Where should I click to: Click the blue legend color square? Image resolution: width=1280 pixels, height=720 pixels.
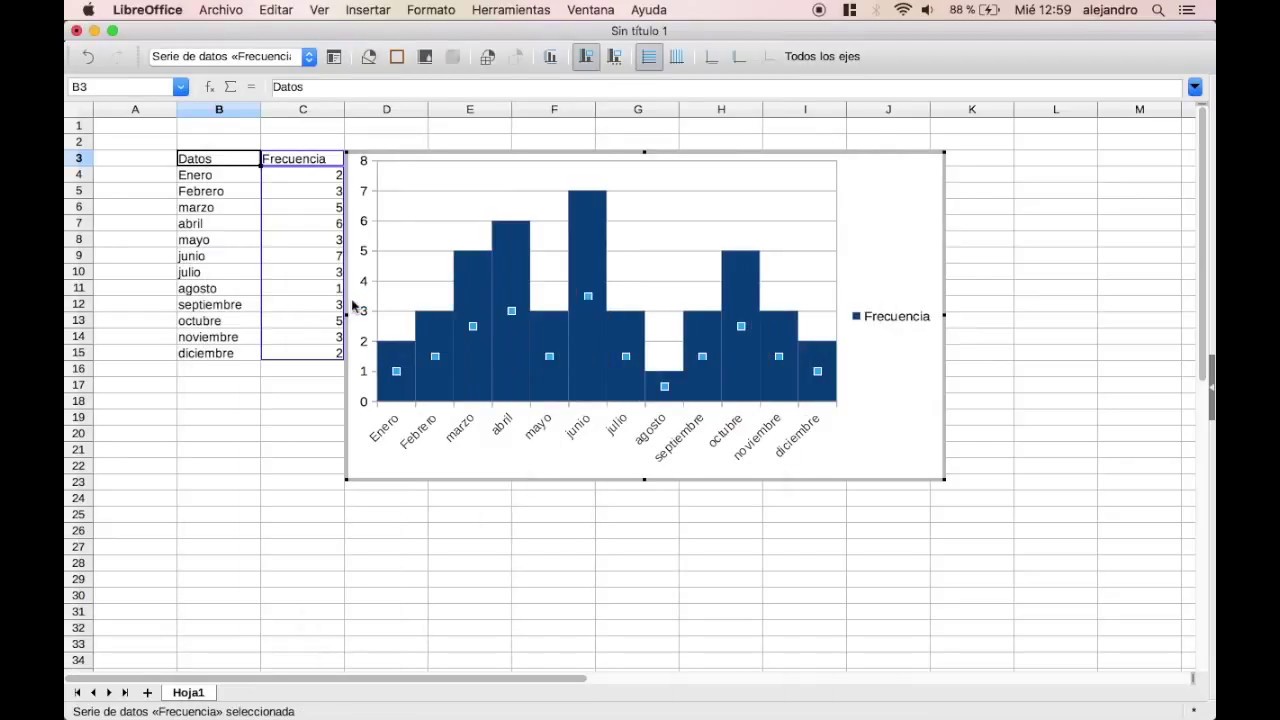click(856, 316)
